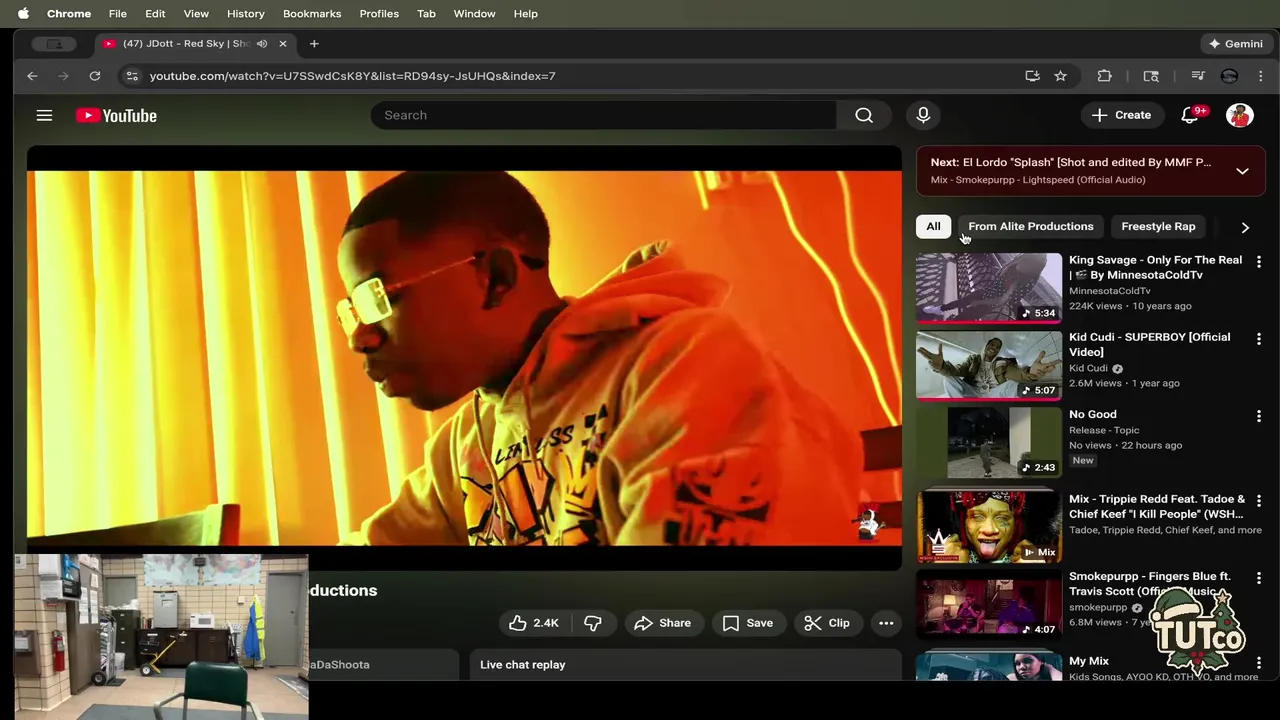Viewport: 1280px width, 720px height.
Task: Show more filter chips with right arrow
Action: (1245, 227)
